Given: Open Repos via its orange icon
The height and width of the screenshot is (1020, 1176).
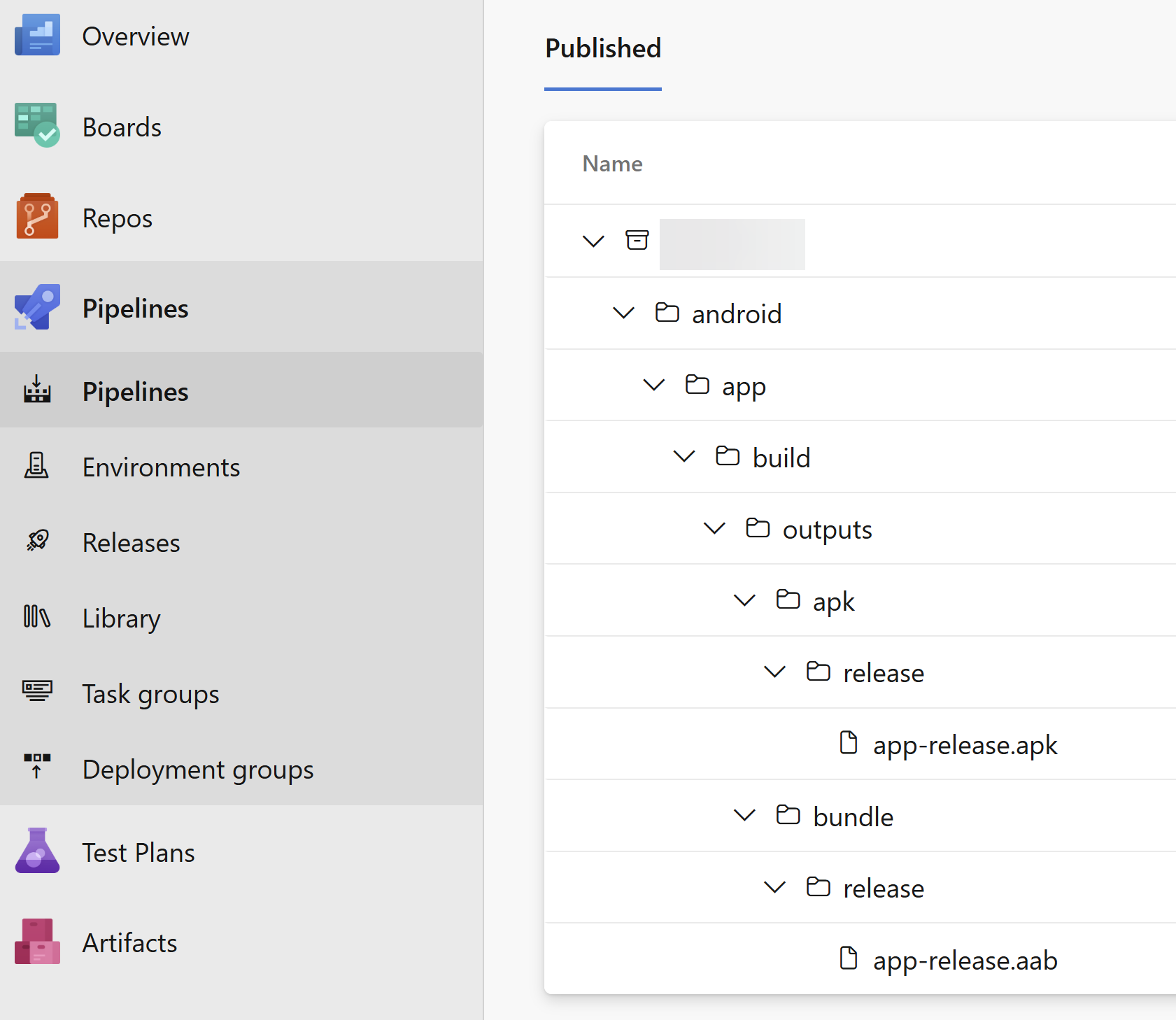Looking at the screenshot, I should (37, 217).
